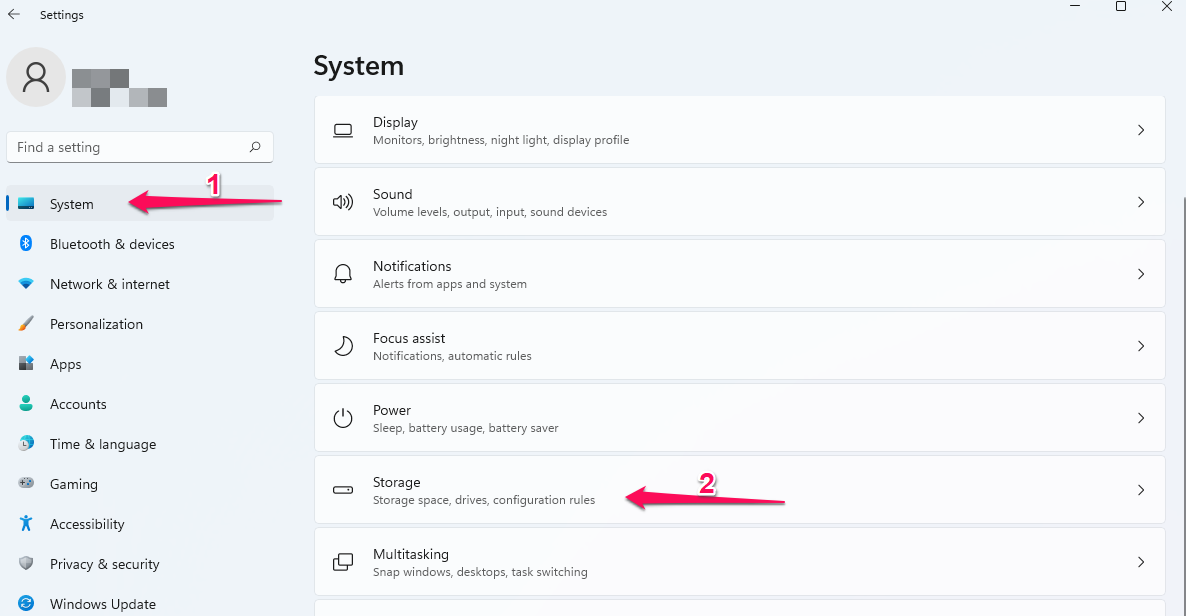Viewport: 1186px width, 616px height.
Task: Open Gaming settings category
Action: [140, 484]
